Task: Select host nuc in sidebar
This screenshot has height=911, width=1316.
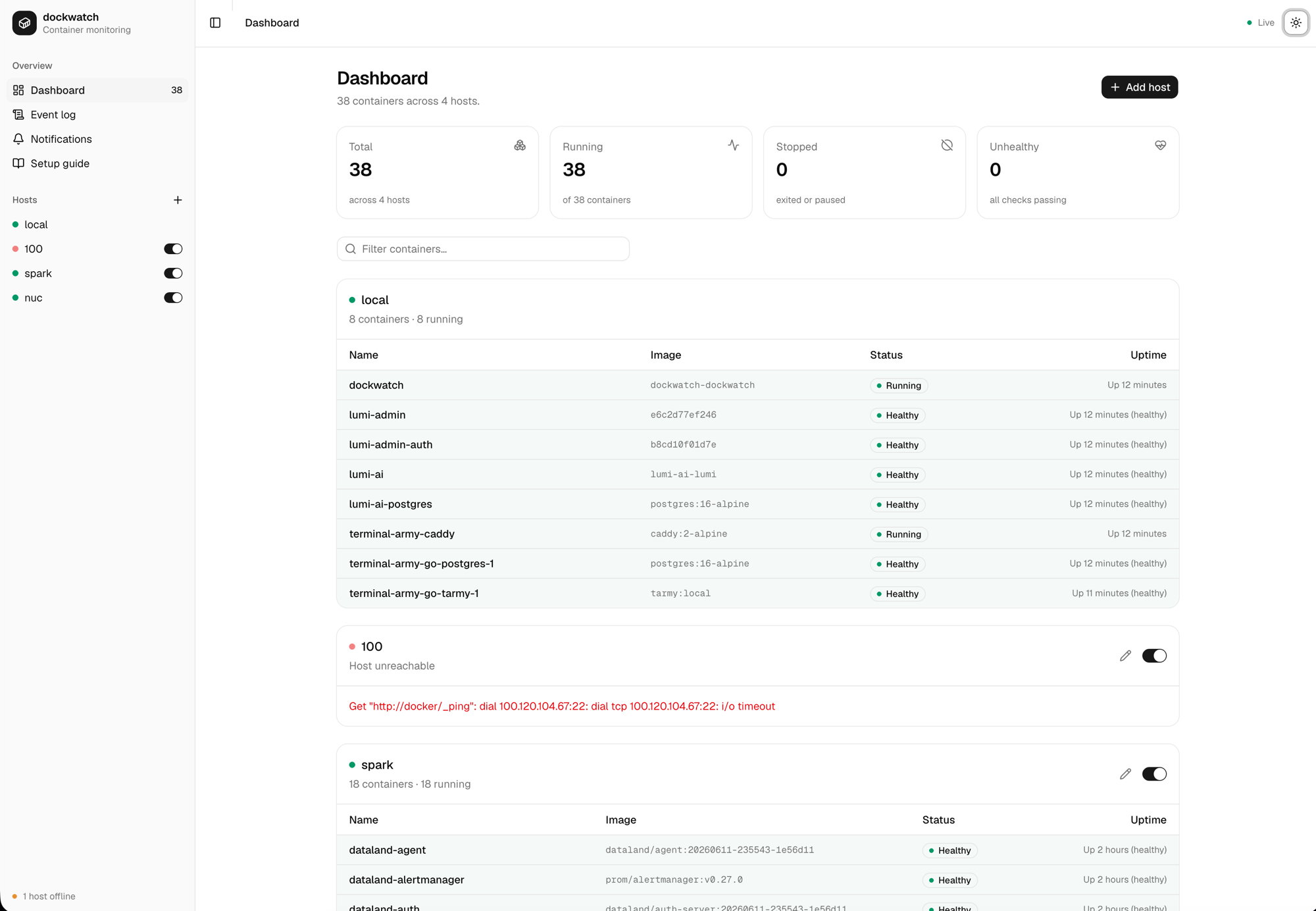Action: click(x=34, y=298)
